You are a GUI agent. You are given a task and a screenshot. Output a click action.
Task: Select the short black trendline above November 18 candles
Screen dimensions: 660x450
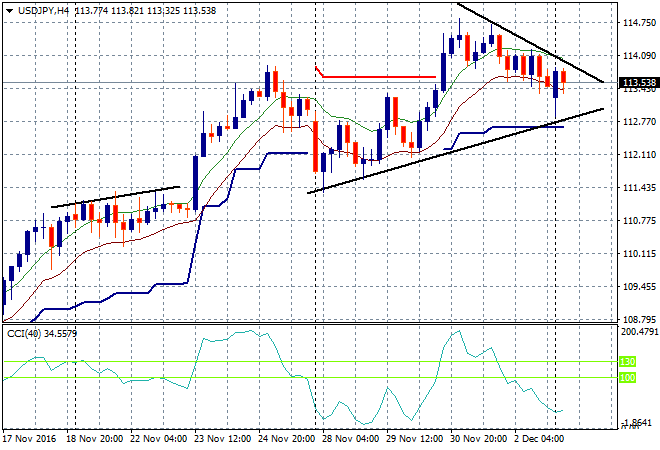point(115,197)
